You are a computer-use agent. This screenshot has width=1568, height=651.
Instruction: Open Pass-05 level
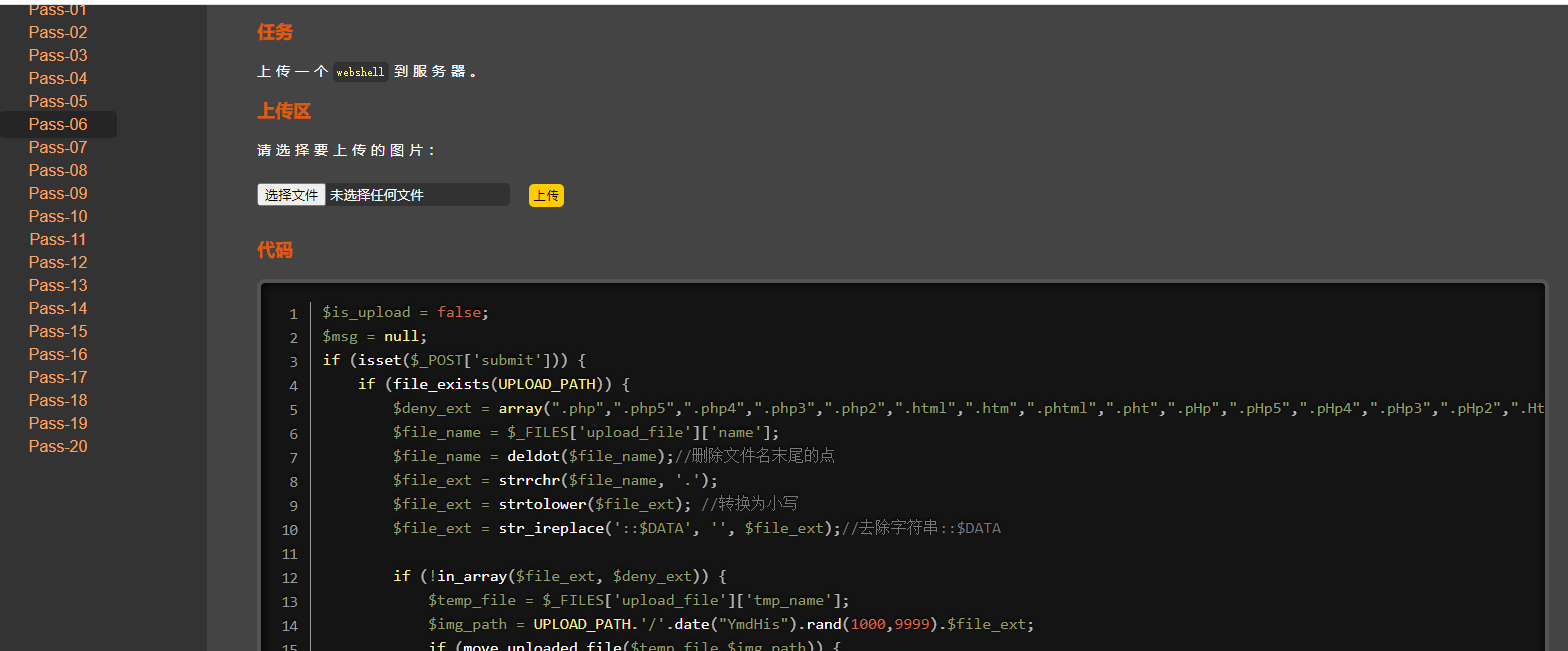[x=58, y=101]
